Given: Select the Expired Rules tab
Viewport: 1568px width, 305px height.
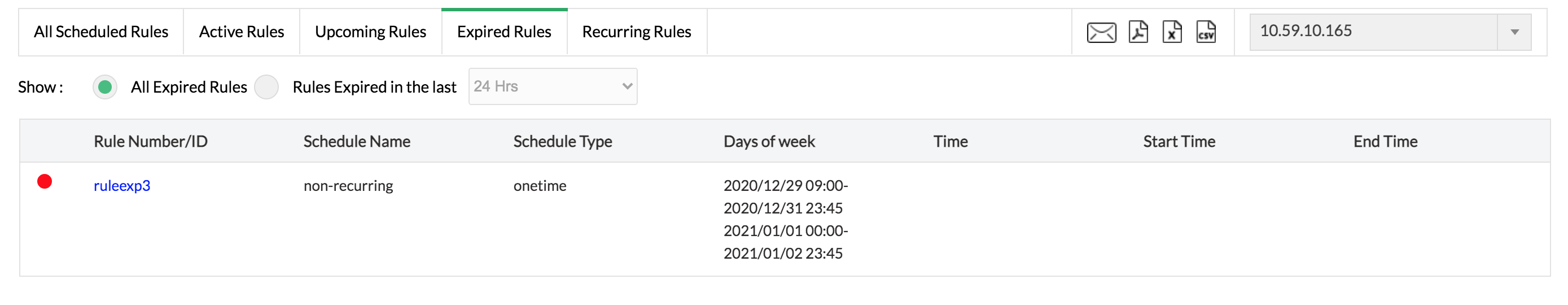Looking at the screenshot, I should coord(504,32).
